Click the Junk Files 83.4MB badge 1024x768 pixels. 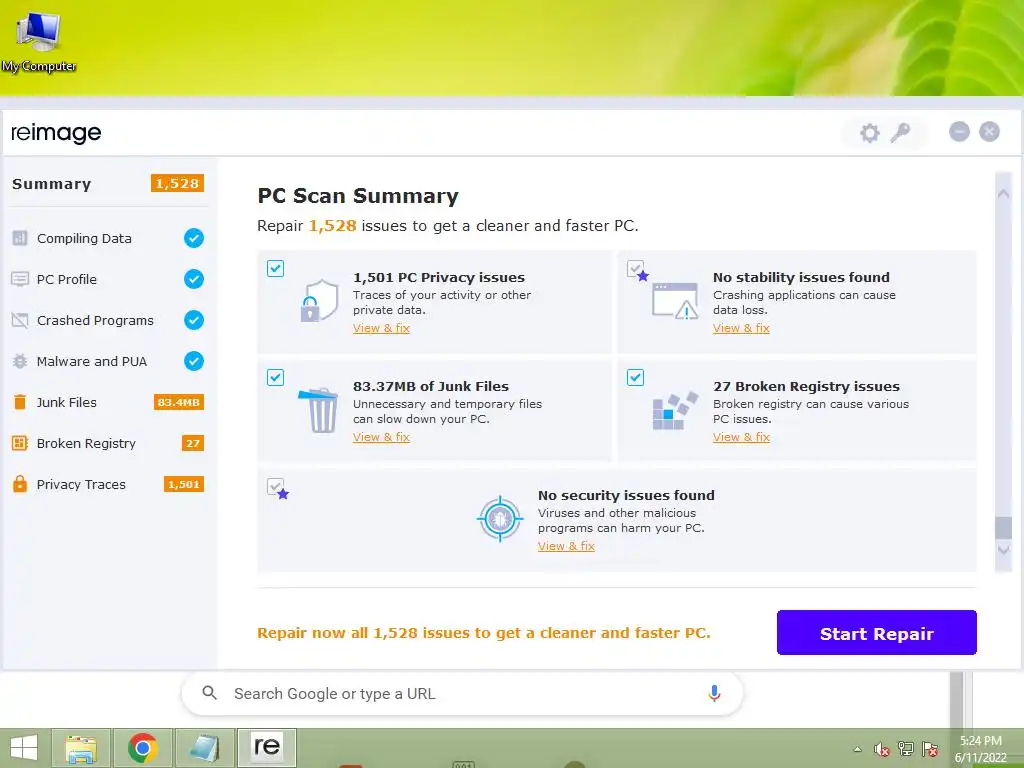[179, 402]
